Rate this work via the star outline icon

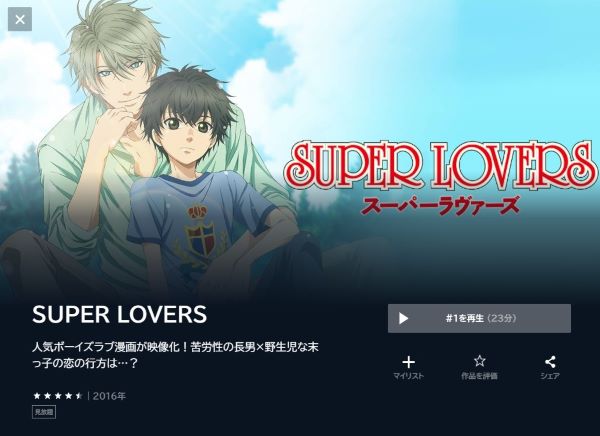[x=479, y=361]
